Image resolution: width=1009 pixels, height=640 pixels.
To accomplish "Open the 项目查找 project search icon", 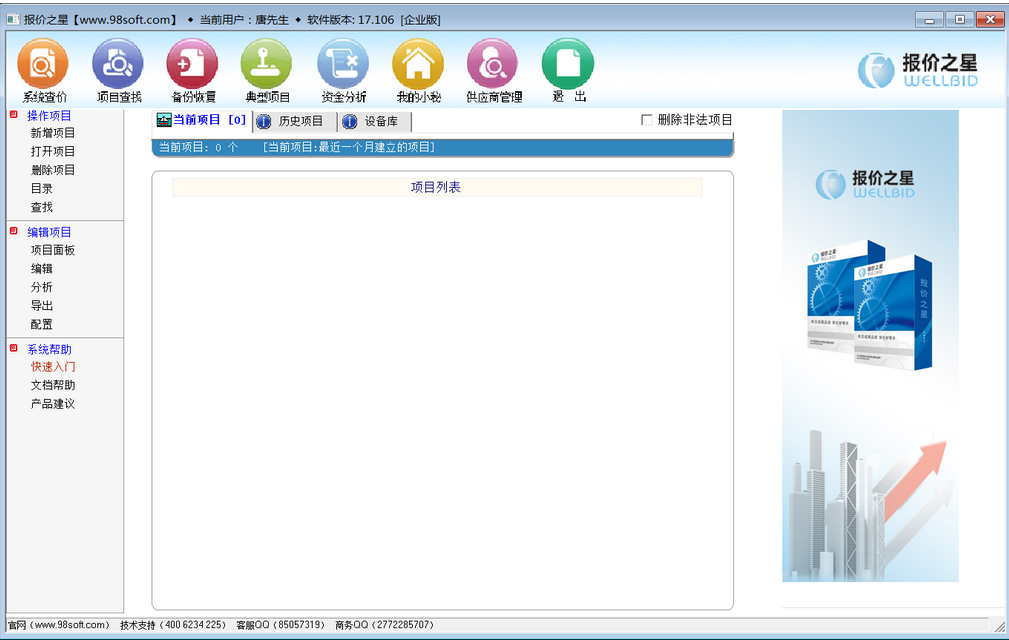I will pyautogui.click(x=118, y=64).
